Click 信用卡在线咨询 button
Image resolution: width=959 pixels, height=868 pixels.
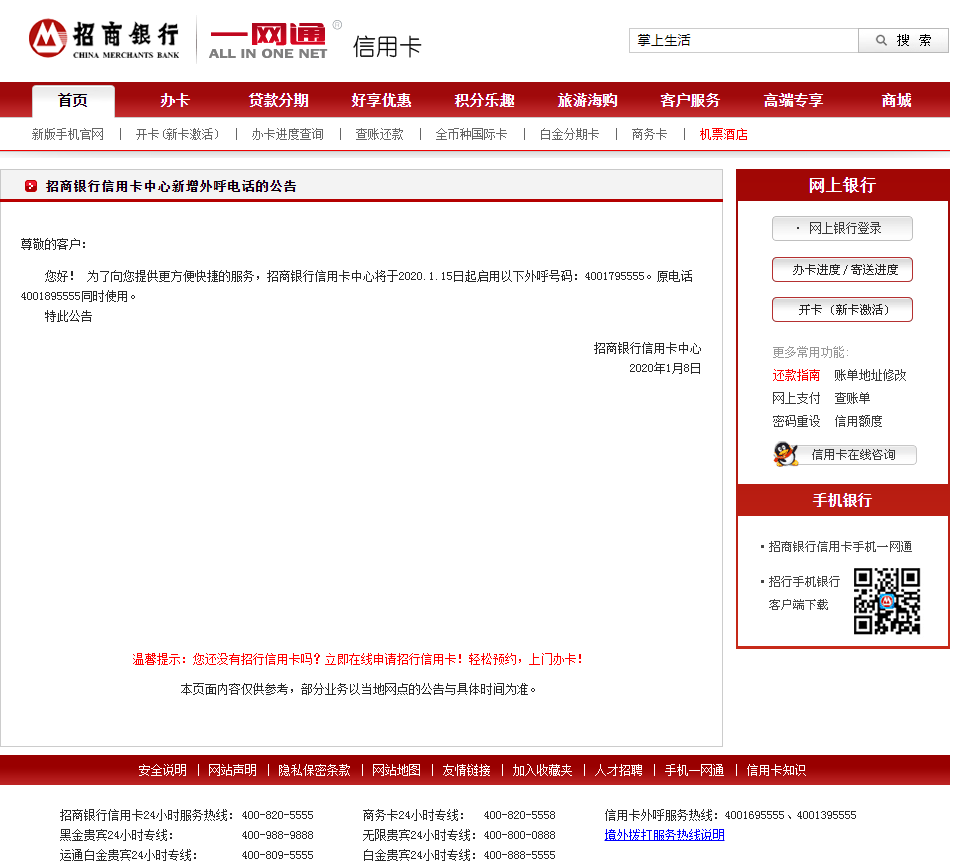tap(853, 455)
